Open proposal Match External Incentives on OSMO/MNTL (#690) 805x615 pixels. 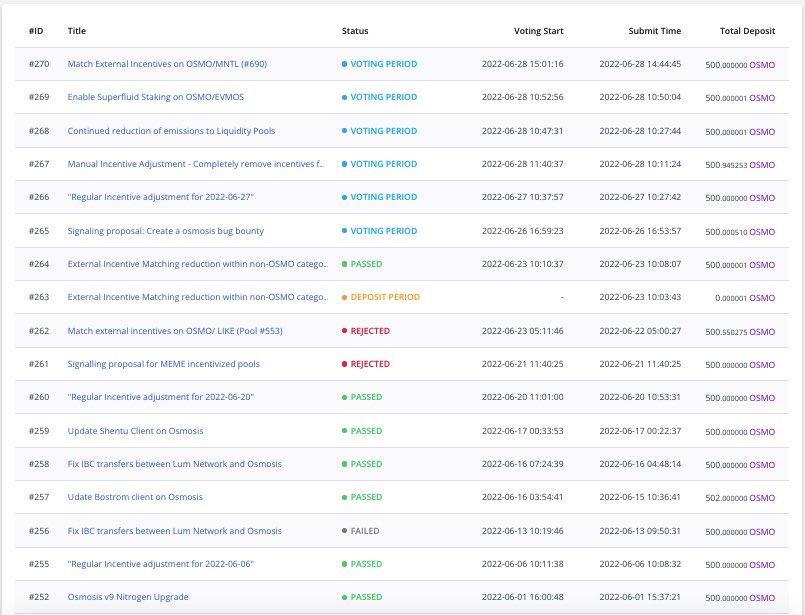point(167,64)
